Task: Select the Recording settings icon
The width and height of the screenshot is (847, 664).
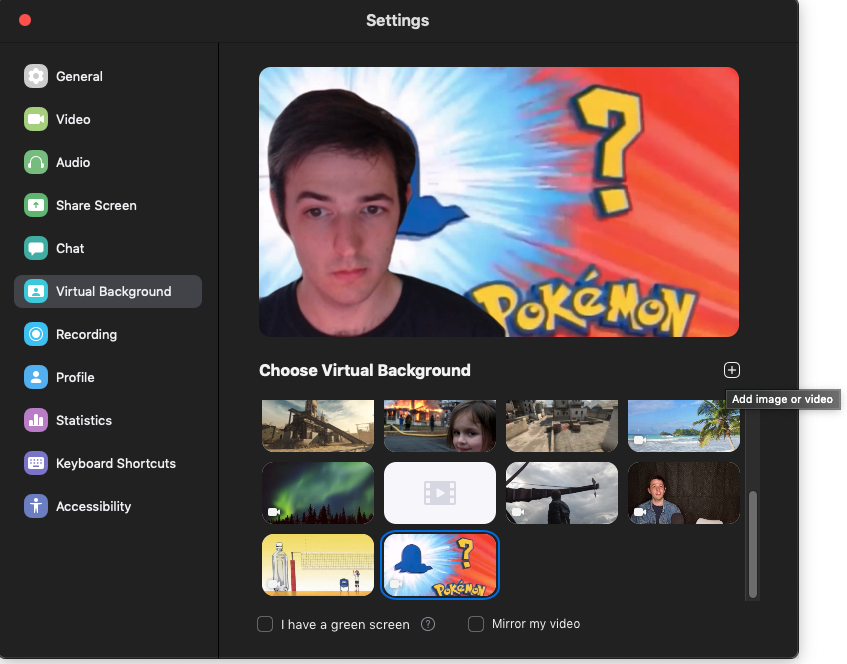Action: [36, 334]
